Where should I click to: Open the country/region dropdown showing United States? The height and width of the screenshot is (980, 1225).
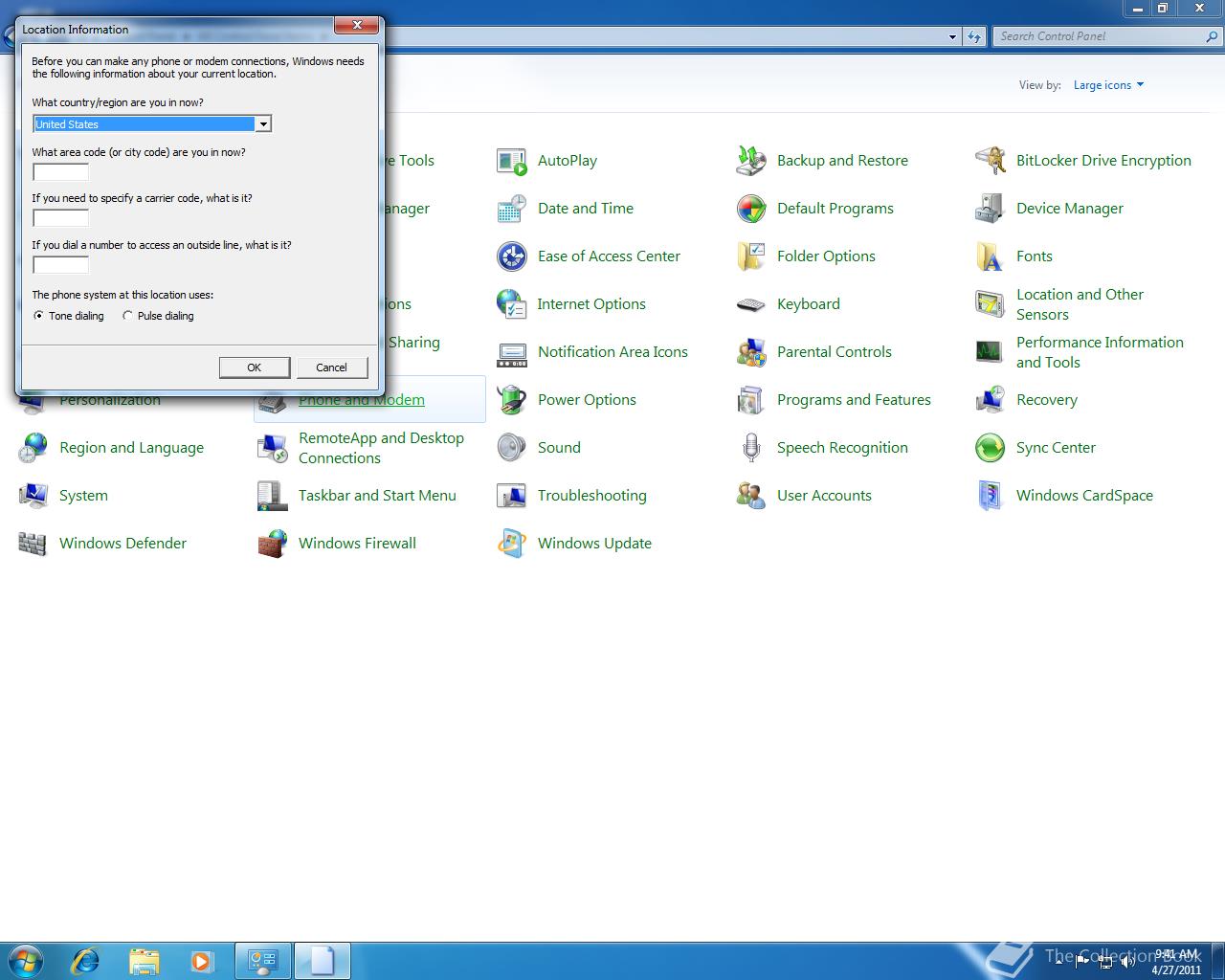point(152,123)
